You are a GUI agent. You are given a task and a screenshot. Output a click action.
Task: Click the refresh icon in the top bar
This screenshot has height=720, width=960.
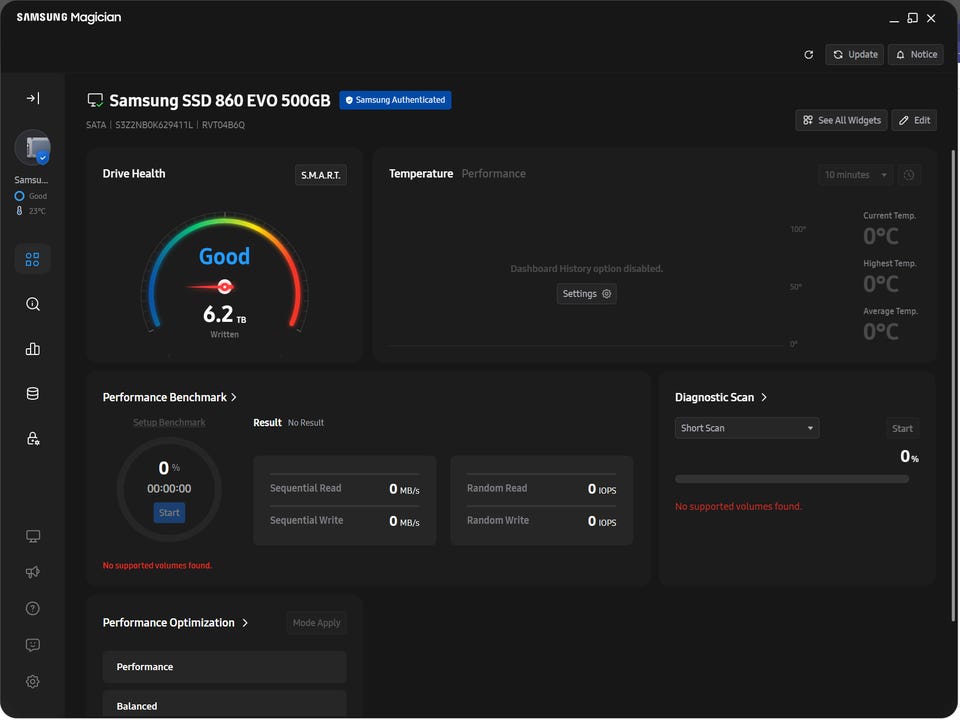pos(809,54)
